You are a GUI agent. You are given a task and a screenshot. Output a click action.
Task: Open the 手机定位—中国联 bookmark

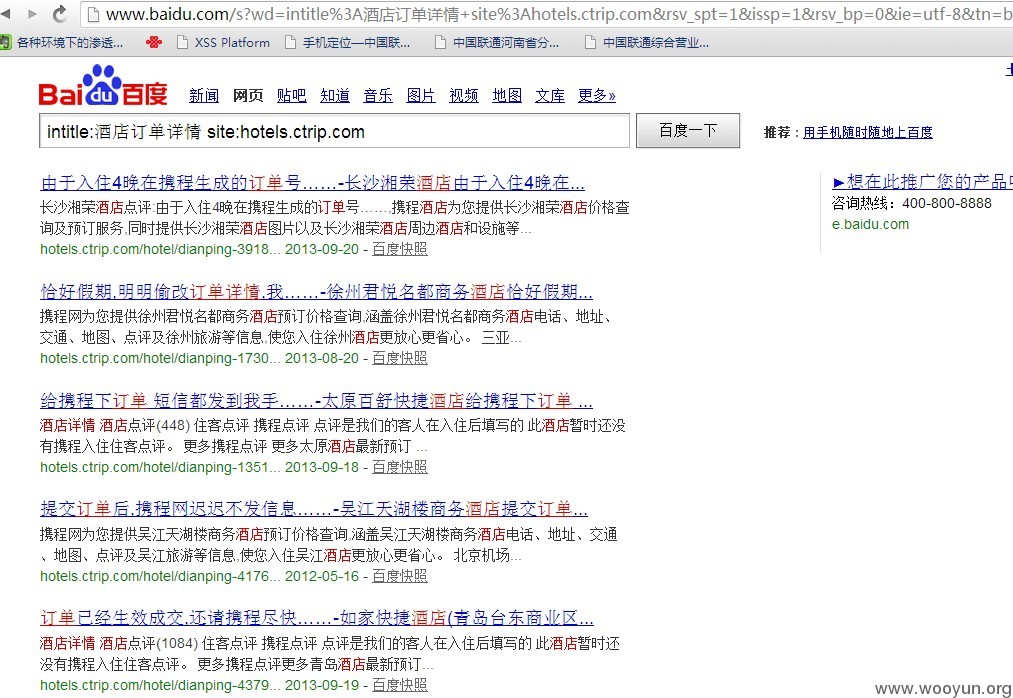point(348,43)
